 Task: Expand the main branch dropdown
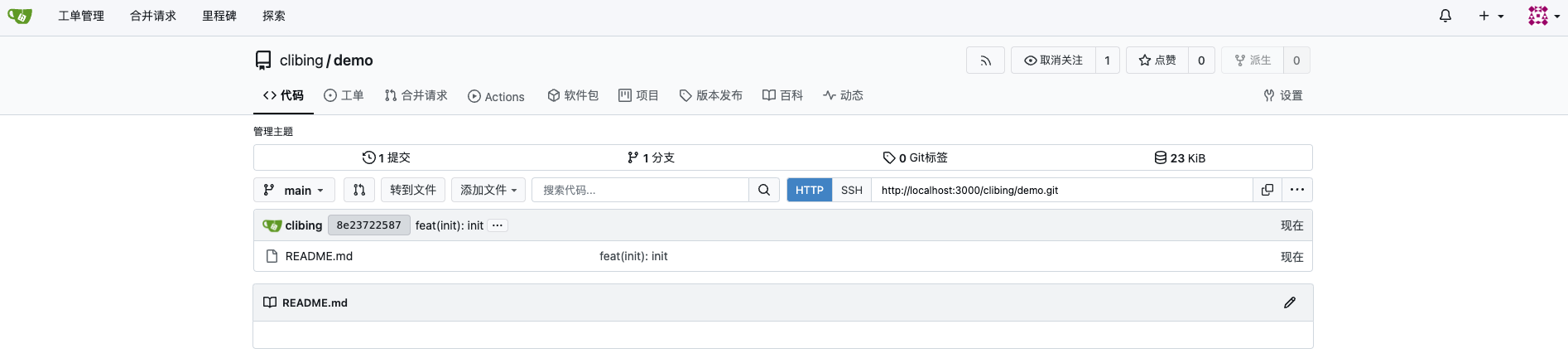pos(294,190)
